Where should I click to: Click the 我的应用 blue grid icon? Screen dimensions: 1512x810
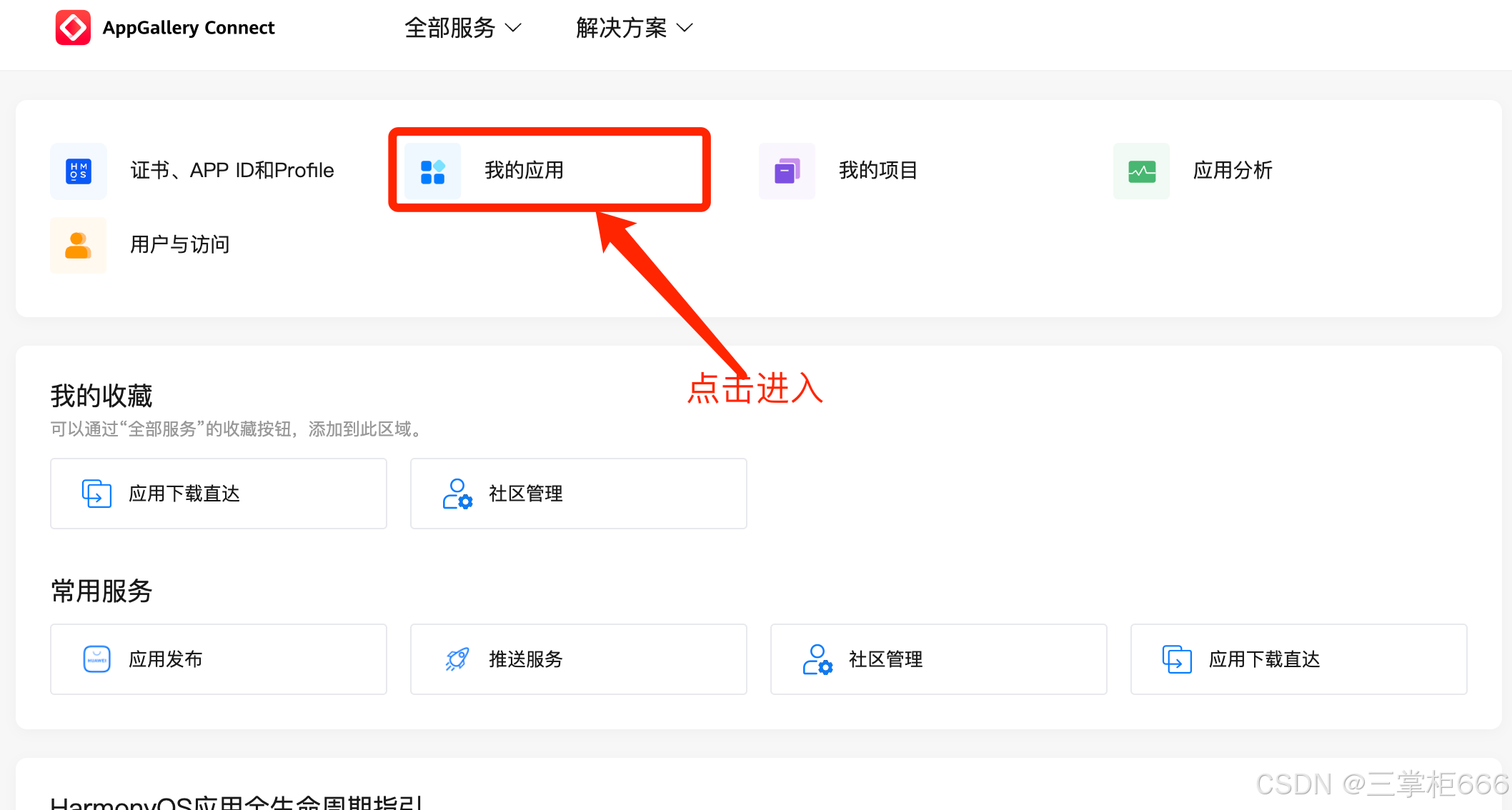(433, 171)
